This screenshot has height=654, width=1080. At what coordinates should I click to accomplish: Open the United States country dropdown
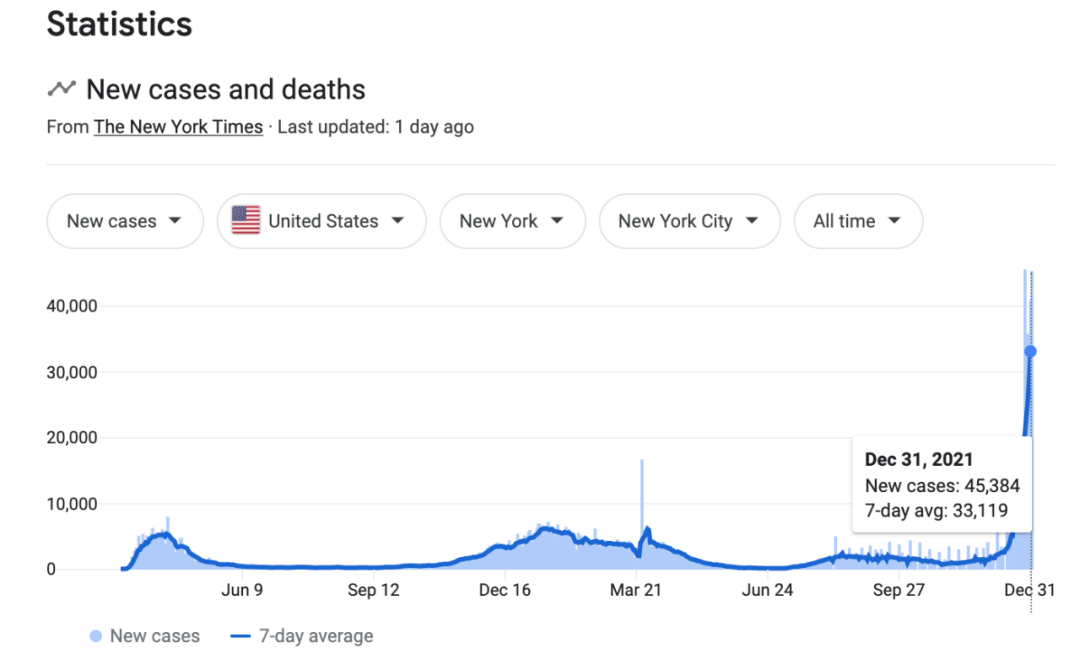(x=321, y=221)
